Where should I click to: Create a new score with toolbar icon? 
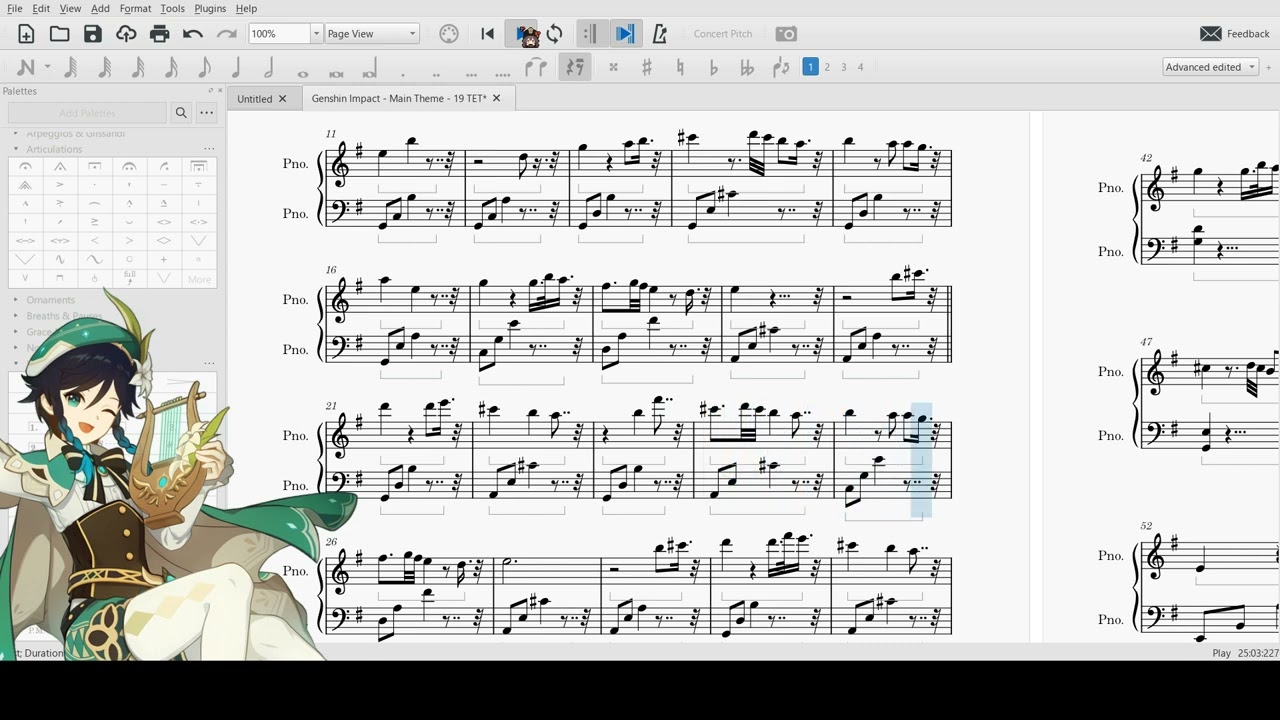point(26,34)
